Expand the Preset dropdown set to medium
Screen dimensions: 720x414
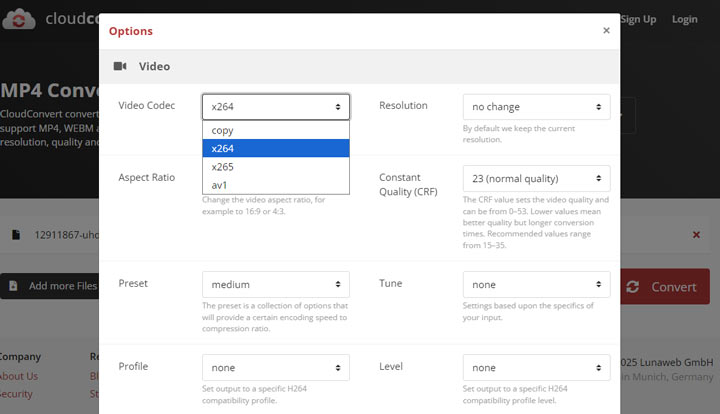coord(276,285)
